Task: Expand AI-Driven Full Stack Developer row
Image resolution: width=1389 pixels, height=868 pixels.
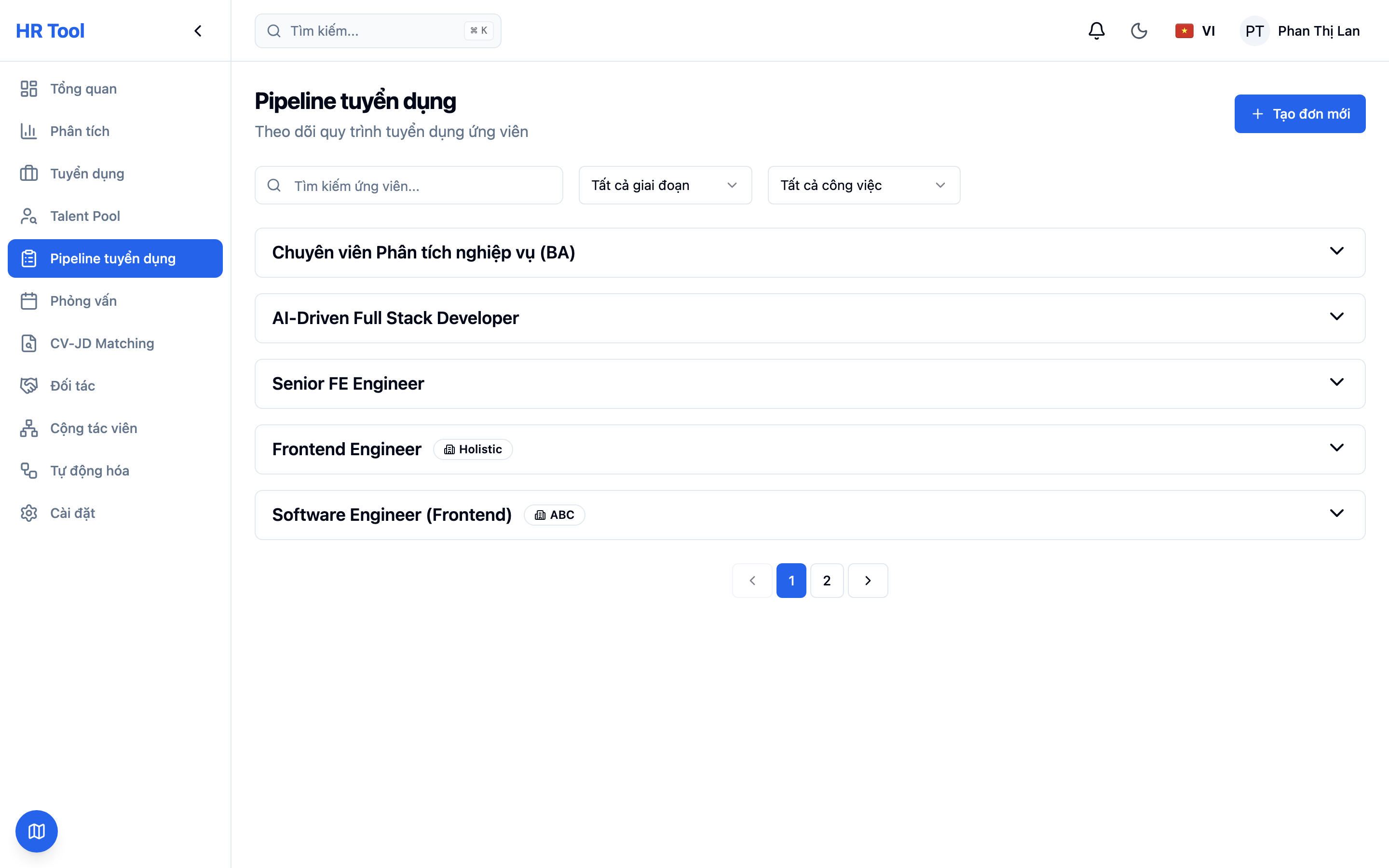Action: (x=810, y=318)
